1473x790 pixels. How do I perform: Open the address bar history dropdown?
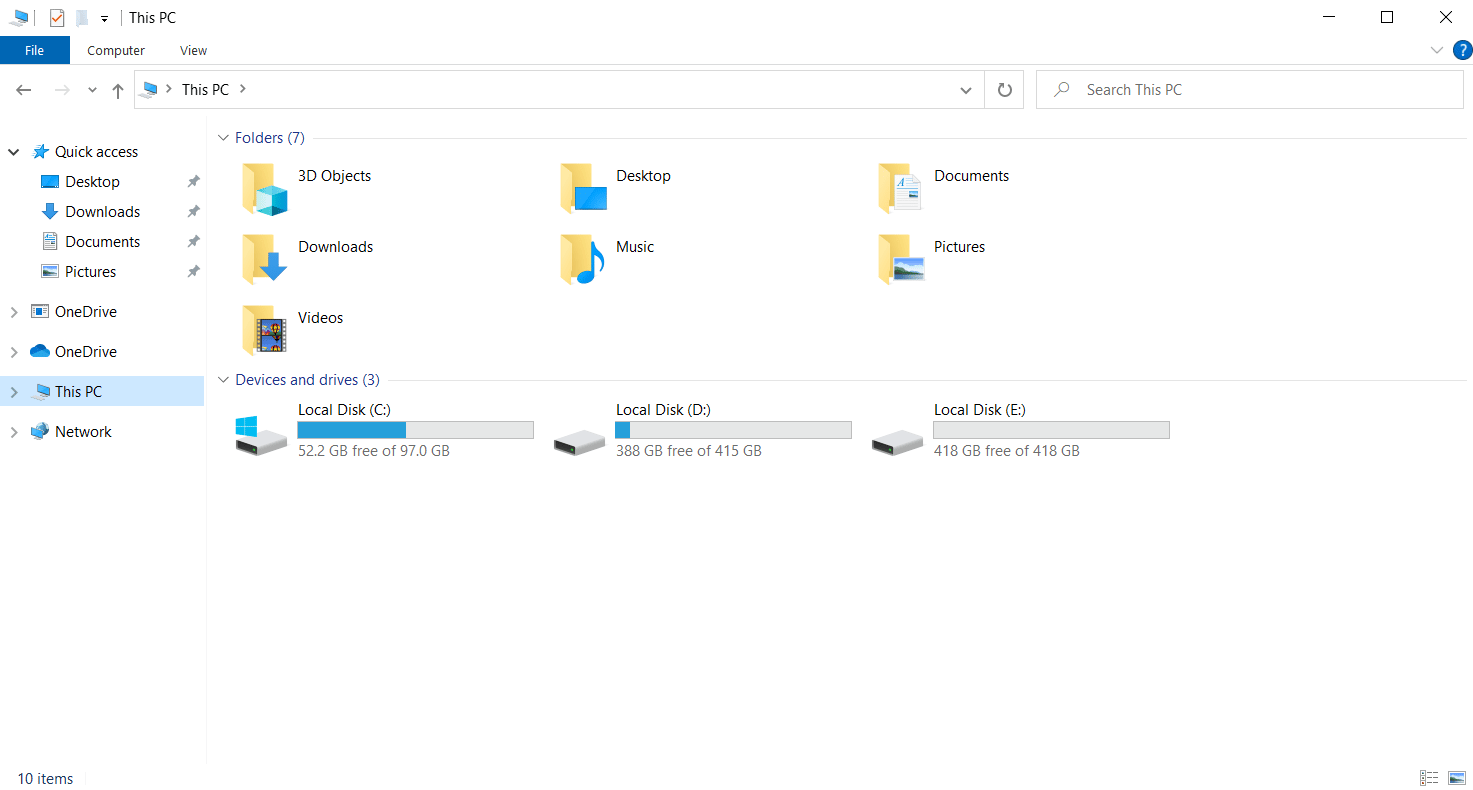[965, 89]
